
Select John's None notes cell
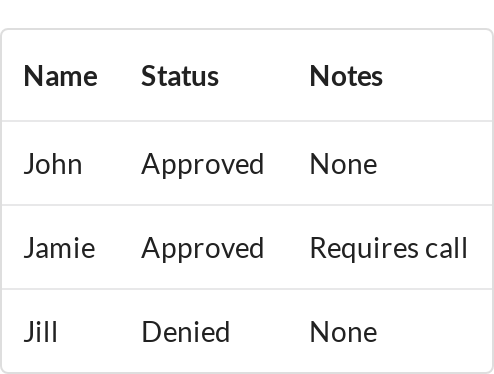click(344, 164)
